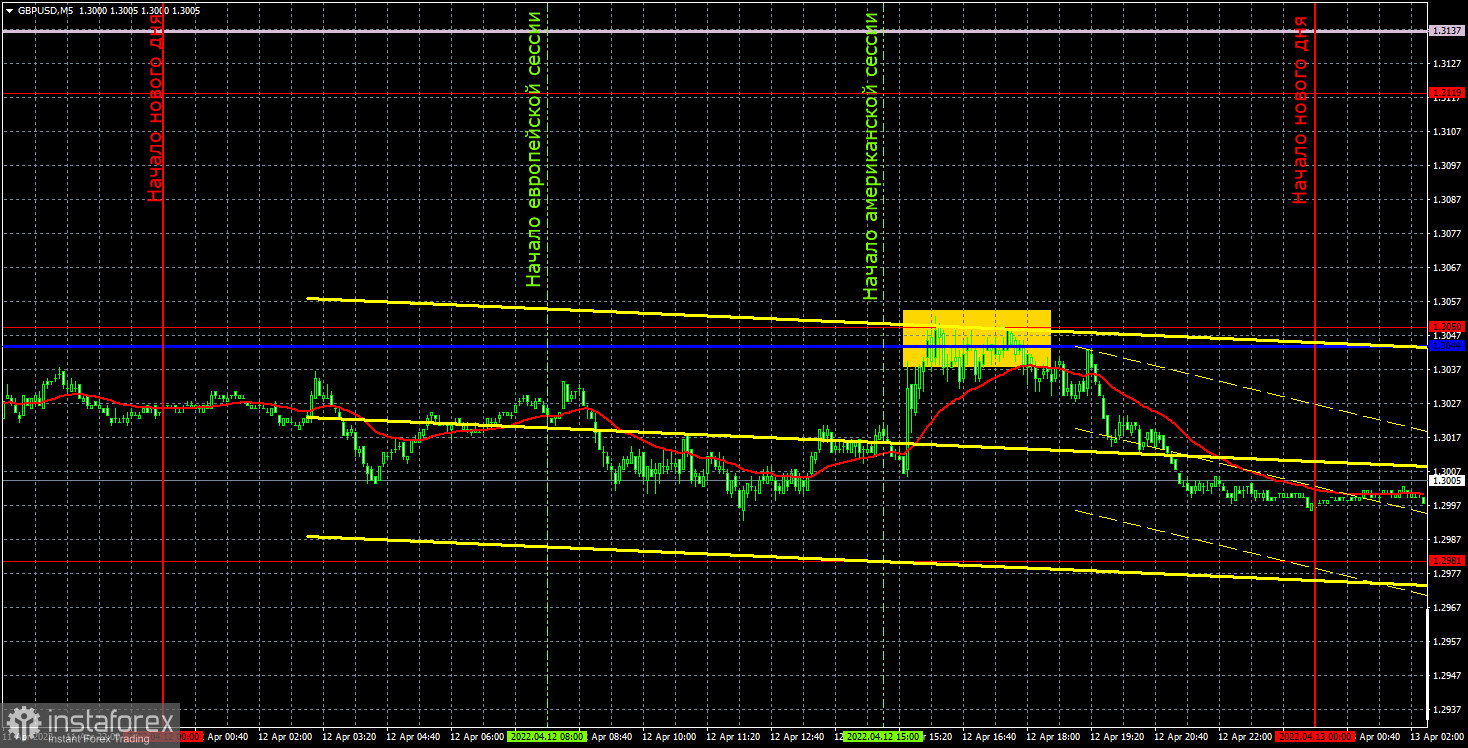The width and height of the screenshot is (1468, 748).
Task: Select the red 1.3119 price label
Action: (1446, 93)
